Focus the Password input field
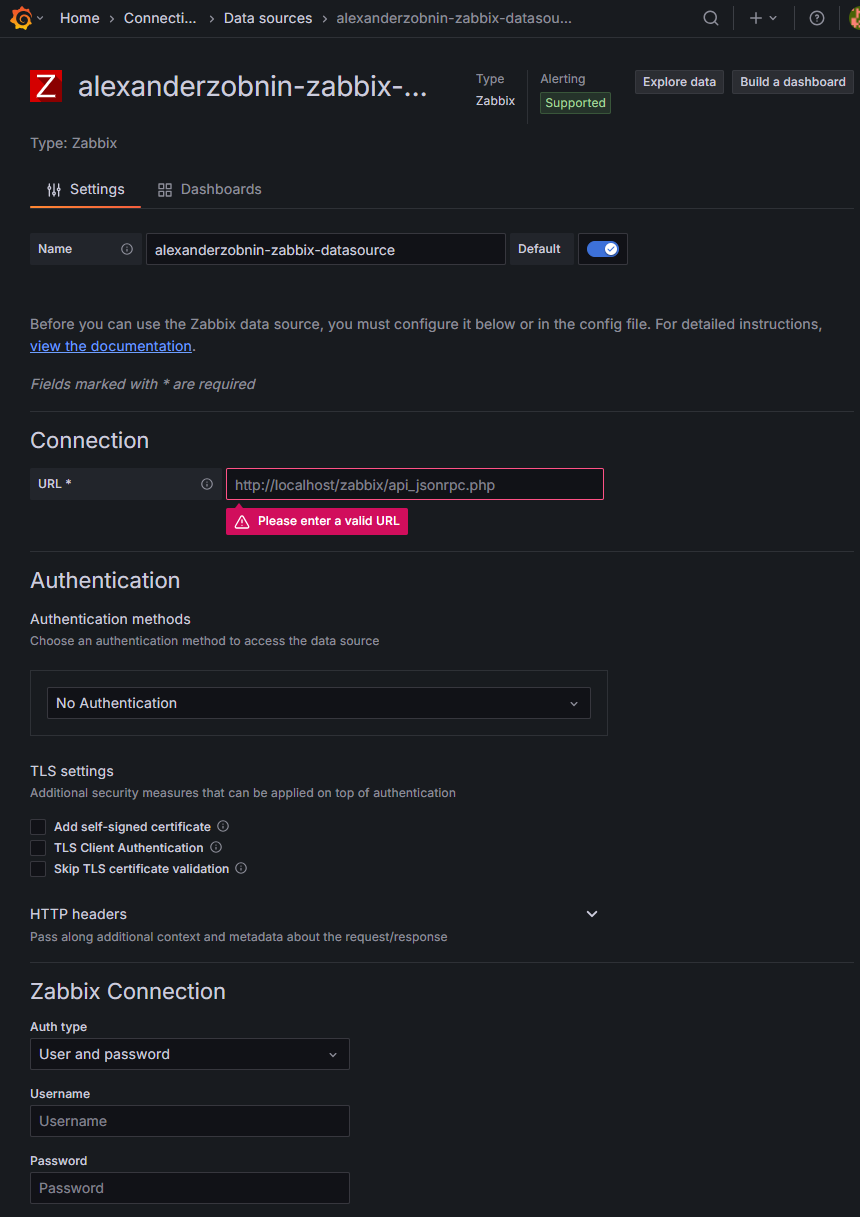 [x=190, y=1188]
